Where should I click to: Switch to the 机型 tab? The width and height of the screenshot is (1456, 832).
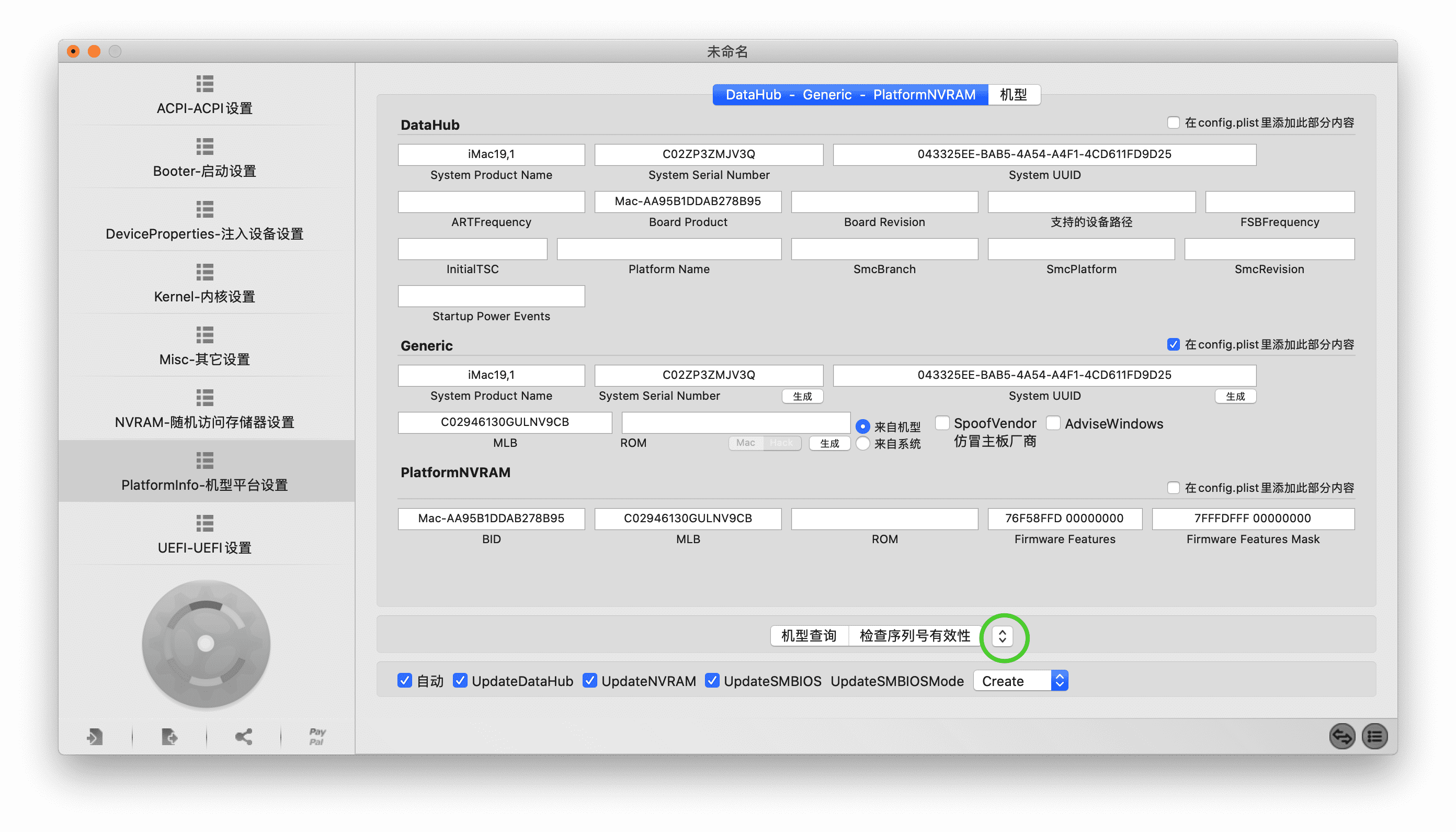[1014, 95]
